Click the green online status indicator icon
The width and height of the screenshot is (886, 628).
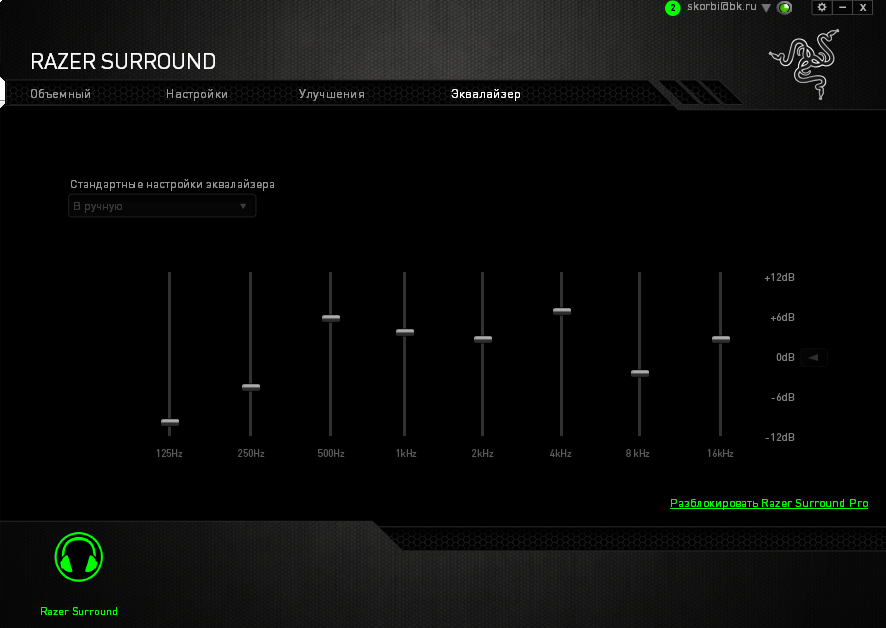pyautogui.click(x=784, y=8)
